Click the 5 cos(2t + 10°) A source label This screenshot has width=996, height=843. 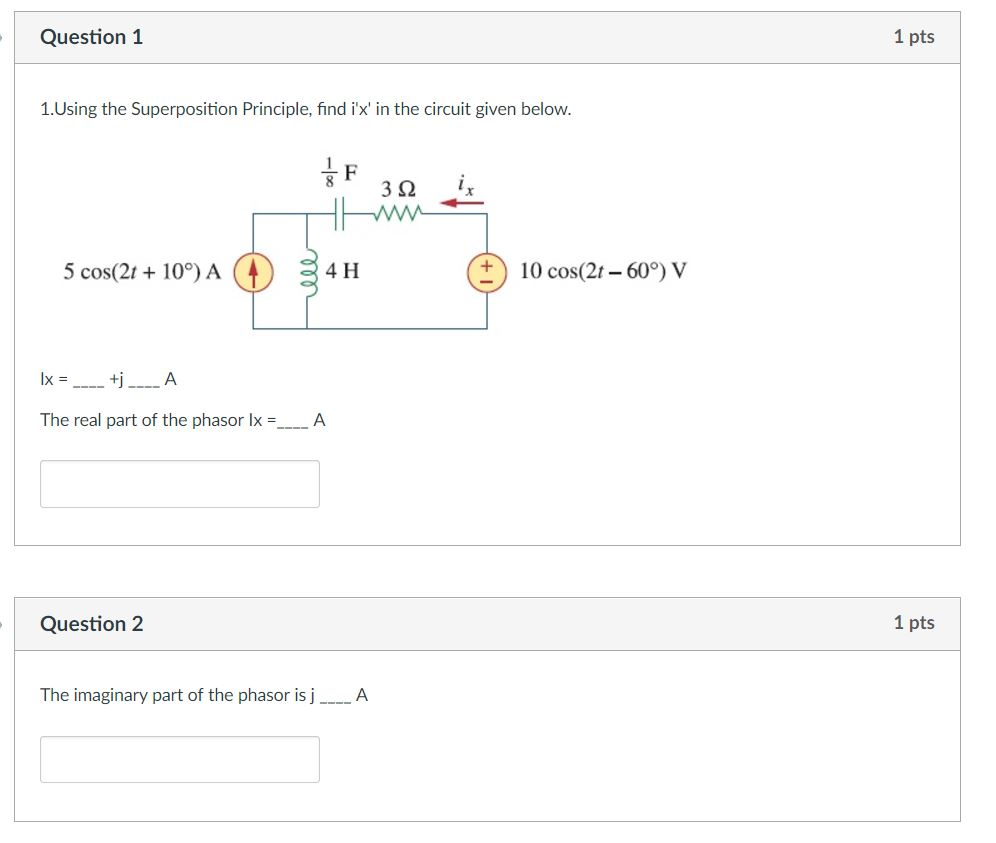point(138,269)
